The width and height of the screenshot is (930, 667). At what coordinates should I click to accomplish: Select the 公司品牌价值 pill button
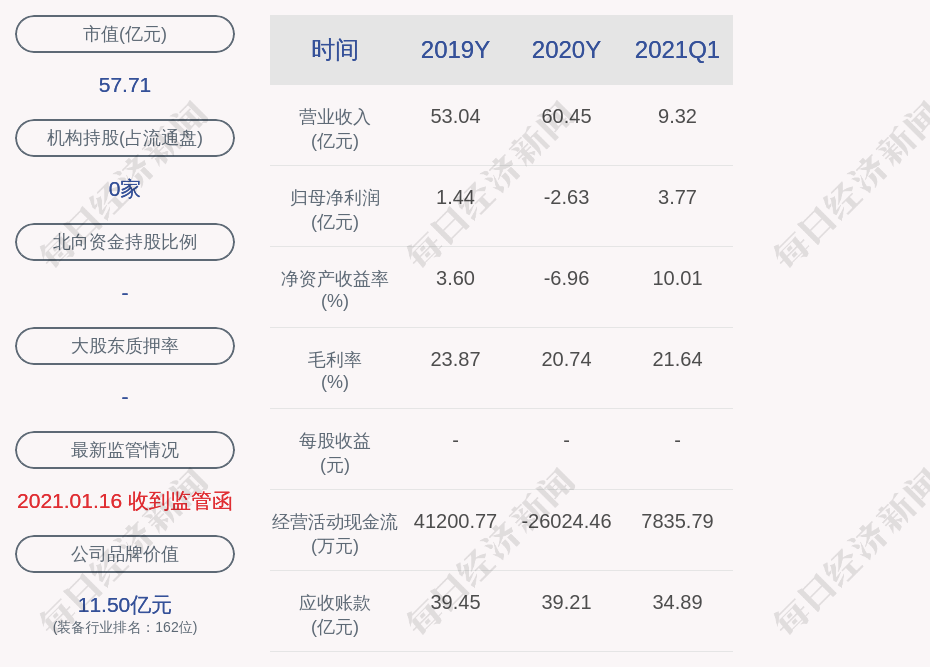[125, 554]
